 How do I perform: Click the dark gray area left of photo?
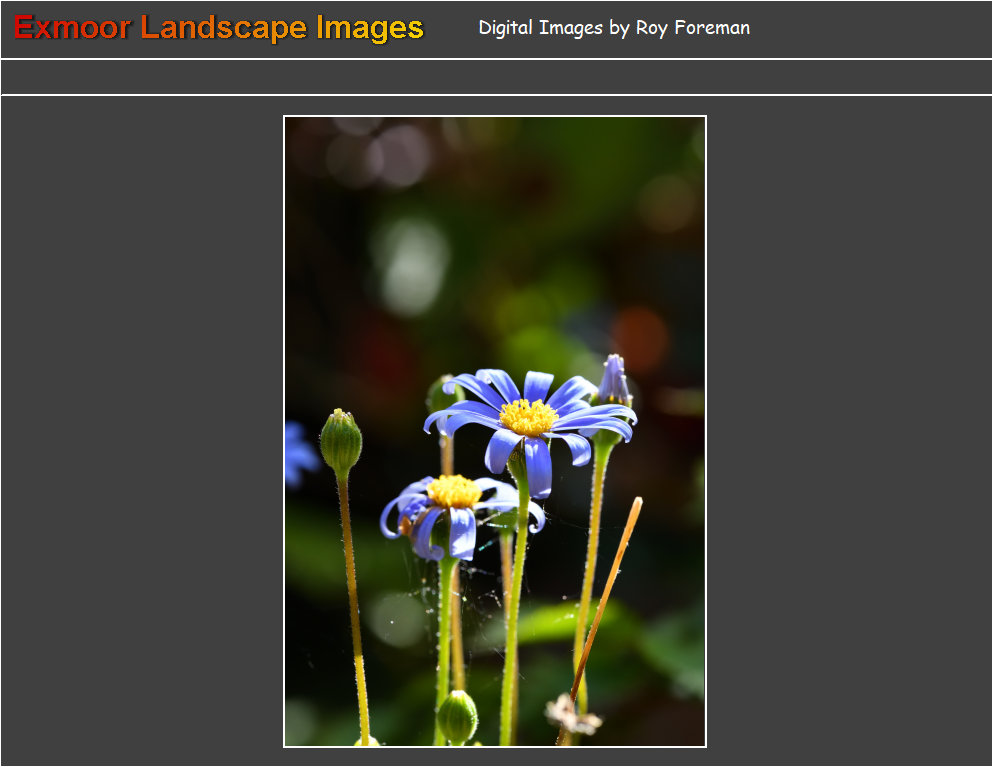(x=140, y=430)
